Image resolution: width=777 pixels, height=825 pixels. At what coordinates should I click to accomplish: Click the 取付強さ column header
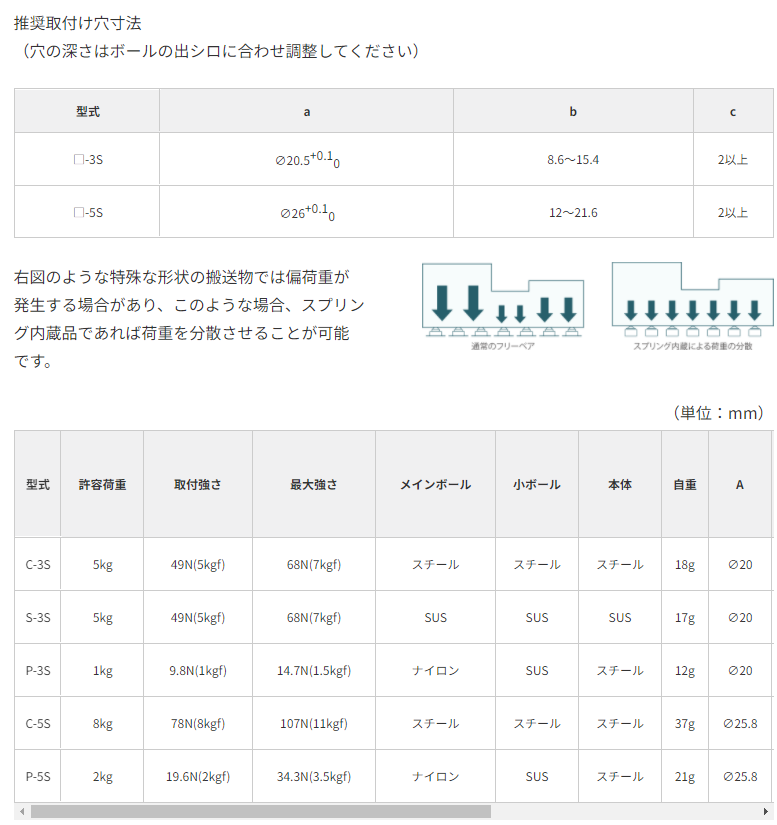coord(198,484)
